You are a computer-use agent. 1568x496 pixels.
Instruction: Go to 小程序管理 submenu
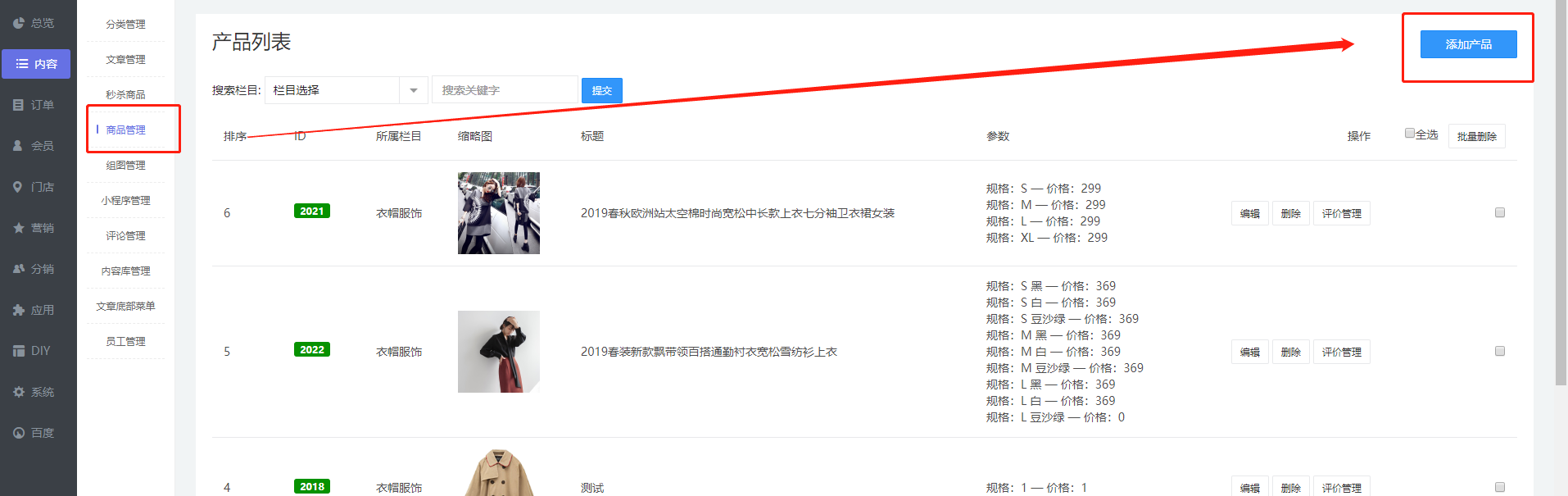point(125,200)
